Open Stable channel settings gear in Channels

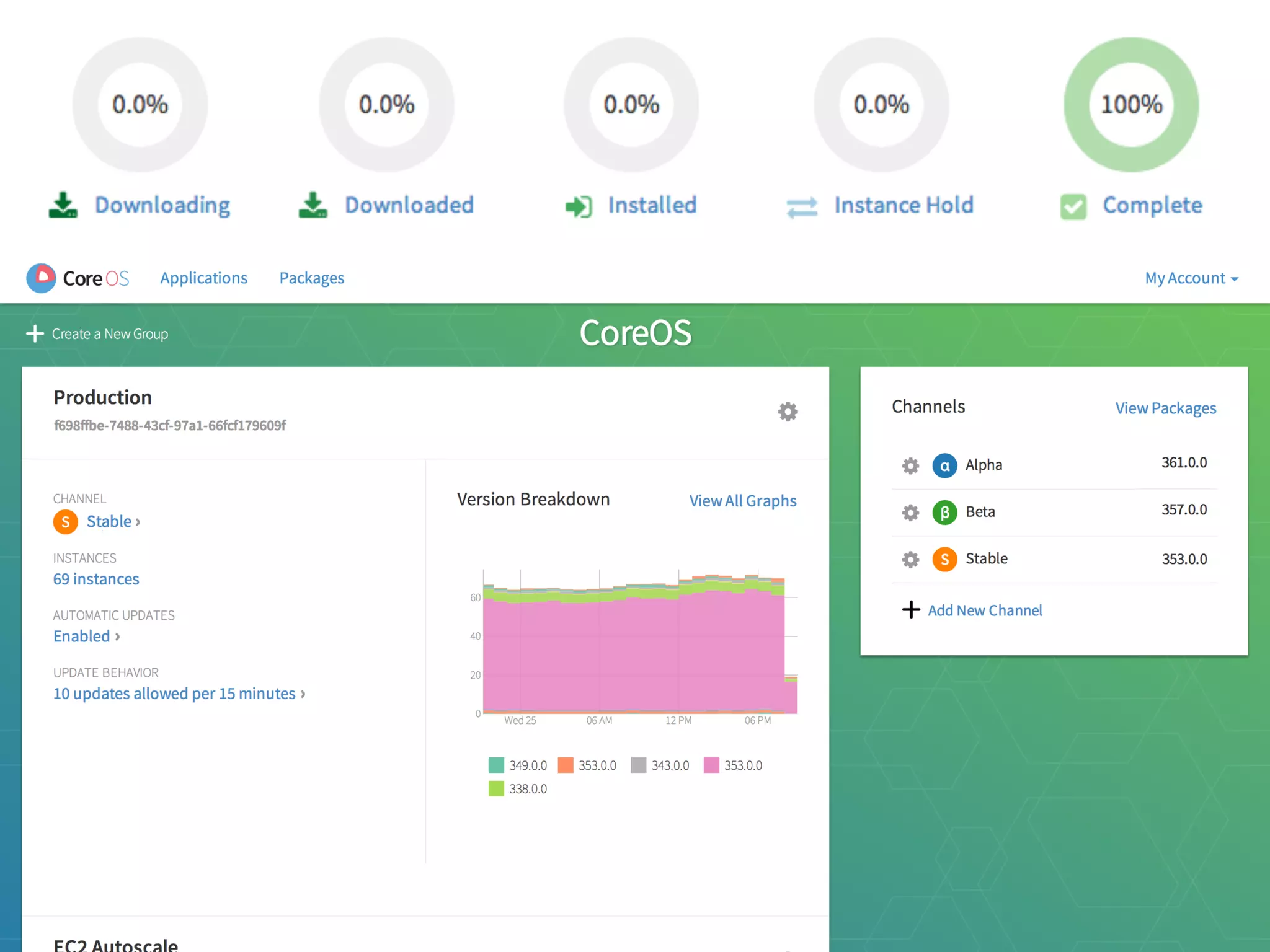[910, 560]
